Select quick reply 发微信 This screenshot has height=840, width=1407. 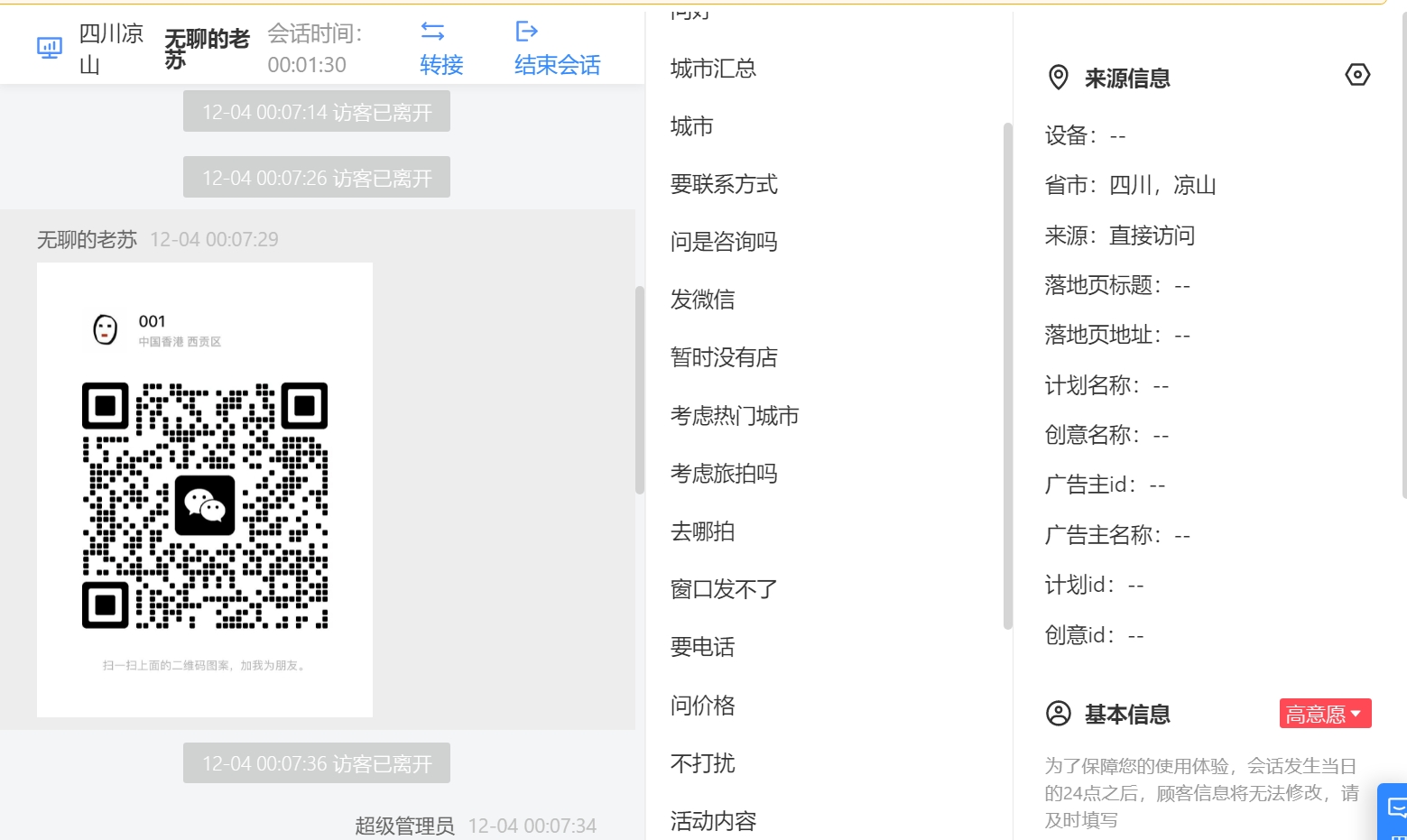702,300
